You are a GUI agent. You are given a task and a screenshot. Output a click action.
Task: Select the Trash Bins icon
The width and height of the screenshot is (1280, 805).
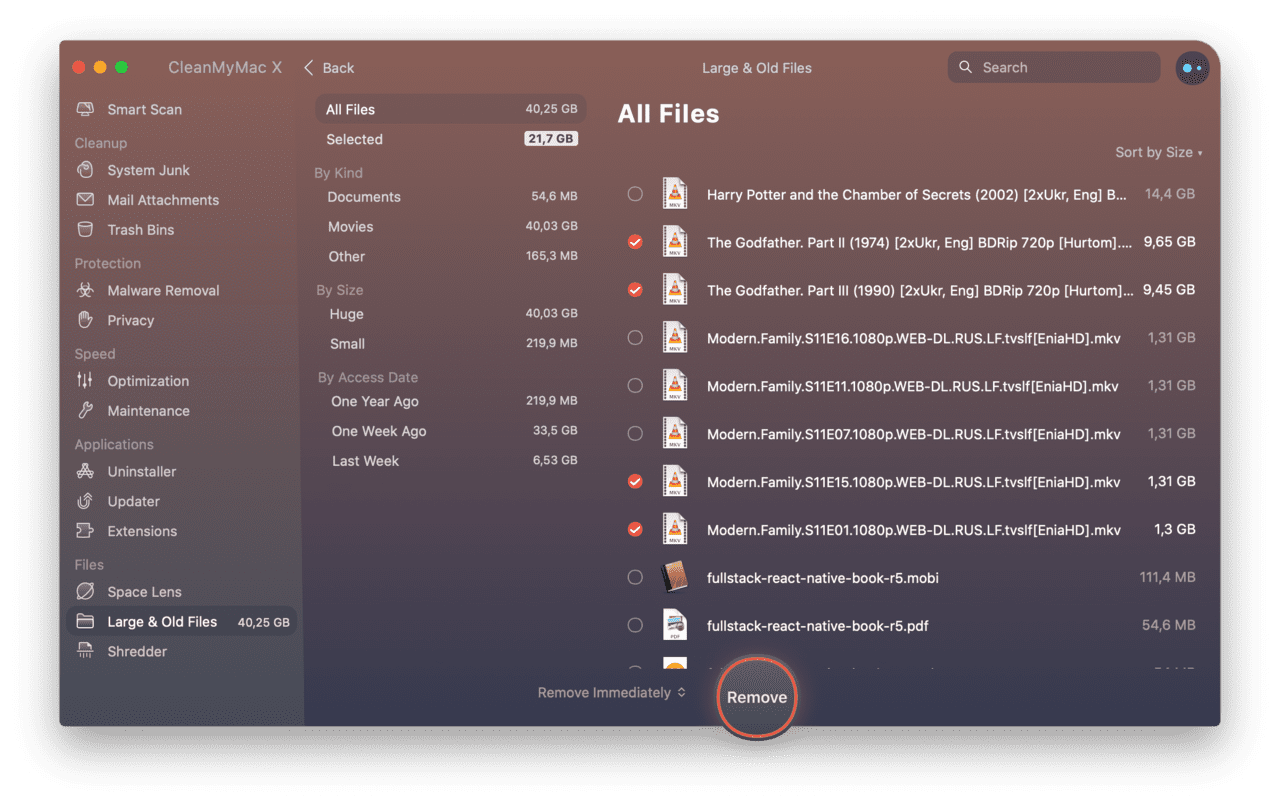pos(86,229)
